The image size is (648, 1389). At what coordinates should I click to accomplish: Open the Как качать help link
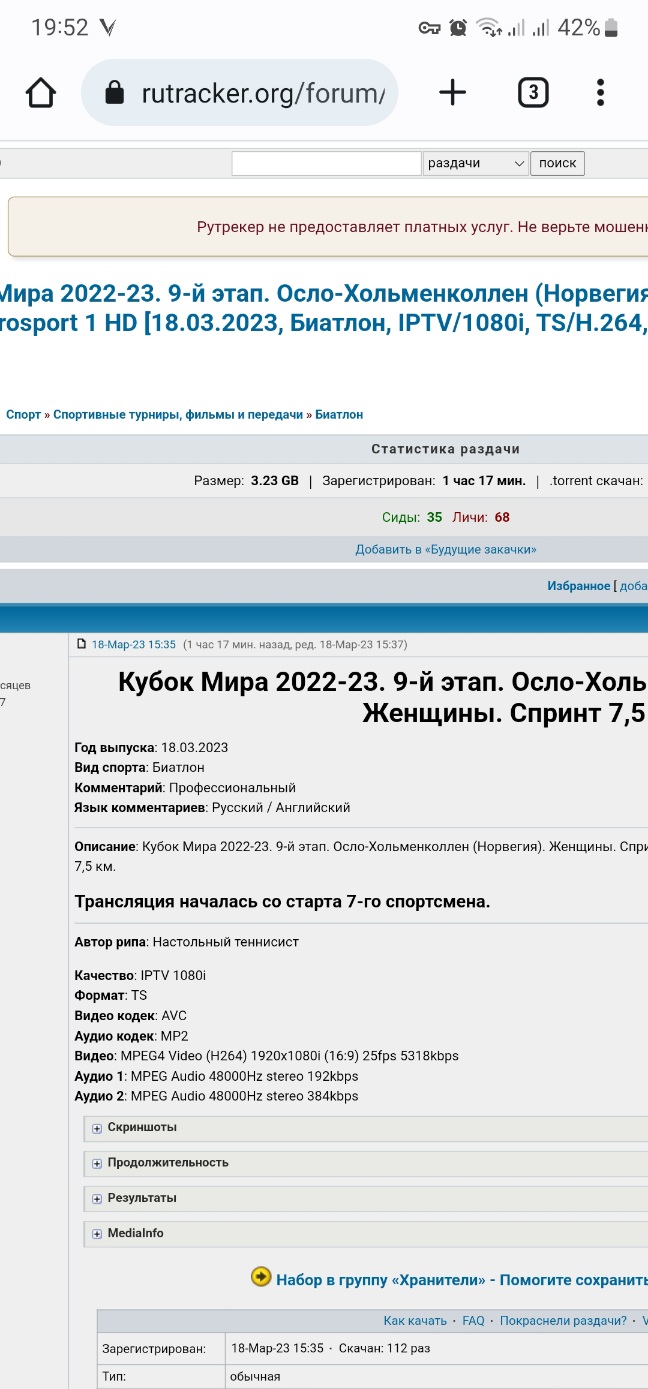pyautogui.click(x=415, y=1321)
